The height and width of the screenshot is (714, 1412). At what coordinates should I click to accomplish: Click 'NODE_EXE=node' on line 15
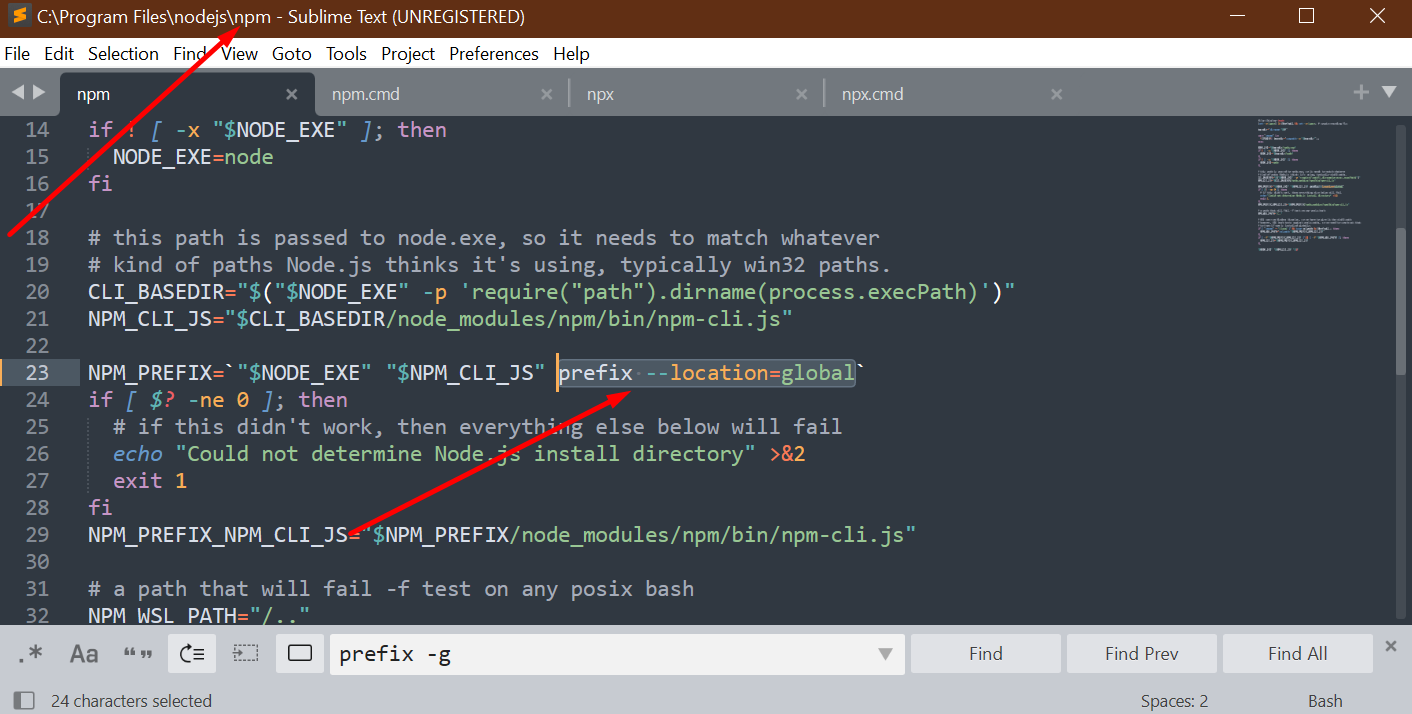pos(193,157)
